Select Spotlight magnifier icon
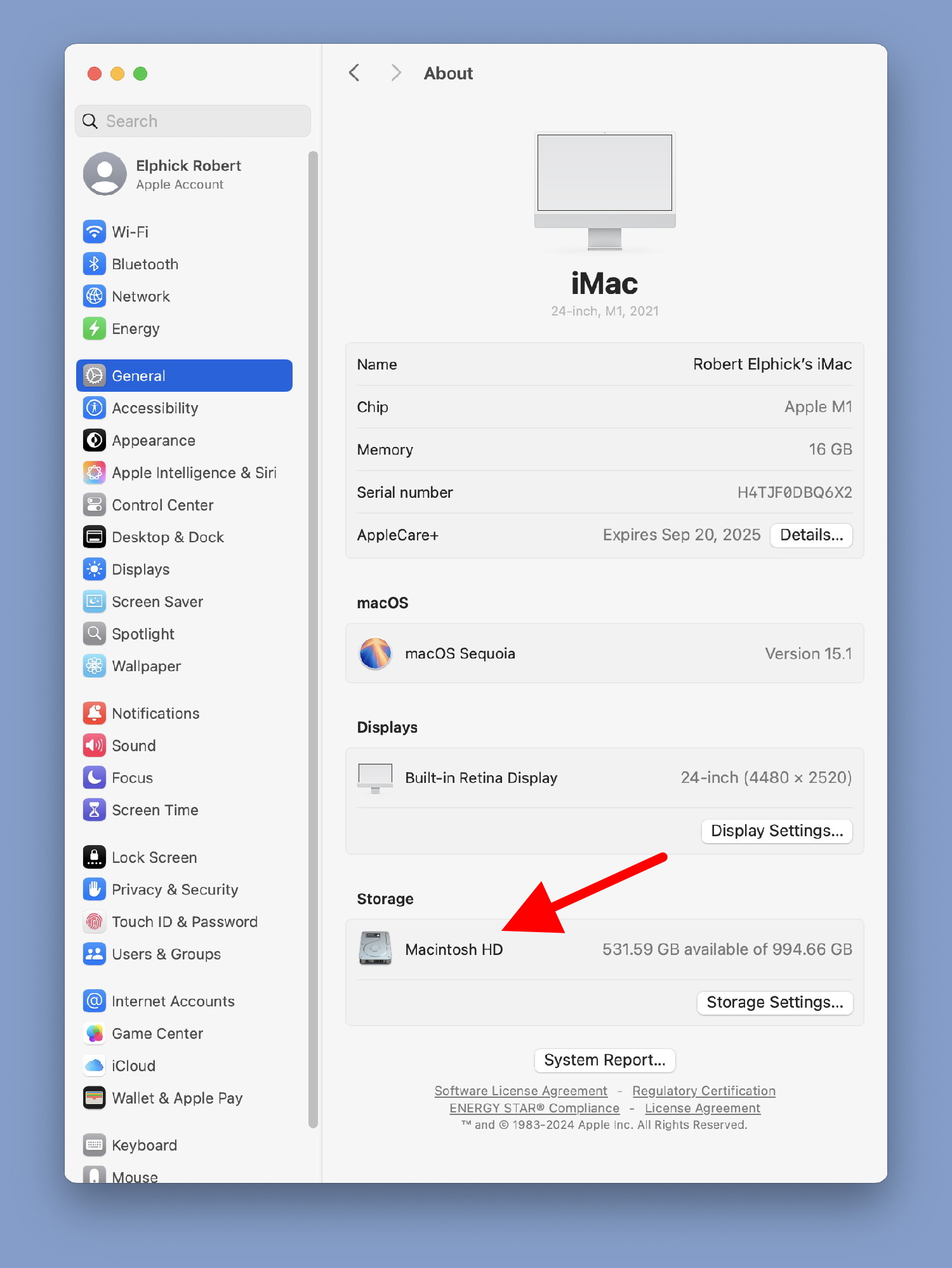 (95, 634)
